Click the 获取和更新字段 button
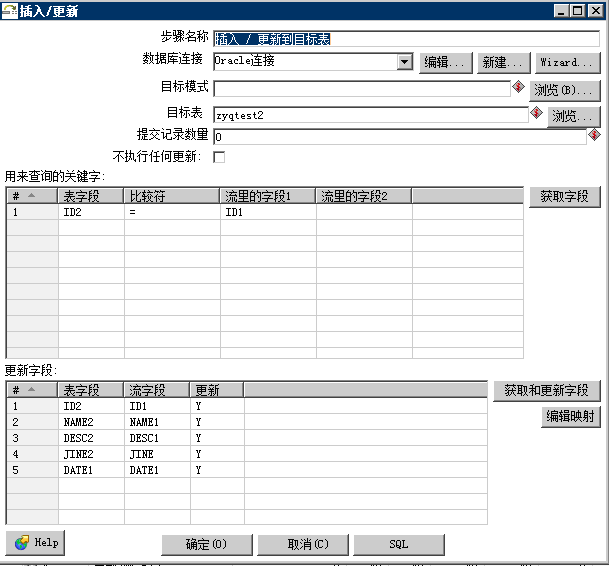Screen dimensions: 609x566 (x=547, y=390)
